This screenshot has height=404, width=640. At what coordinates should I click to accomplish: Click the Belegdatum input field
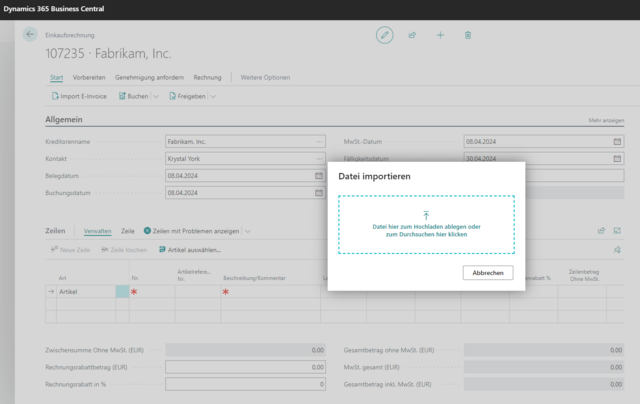click(x=245, y=176)
